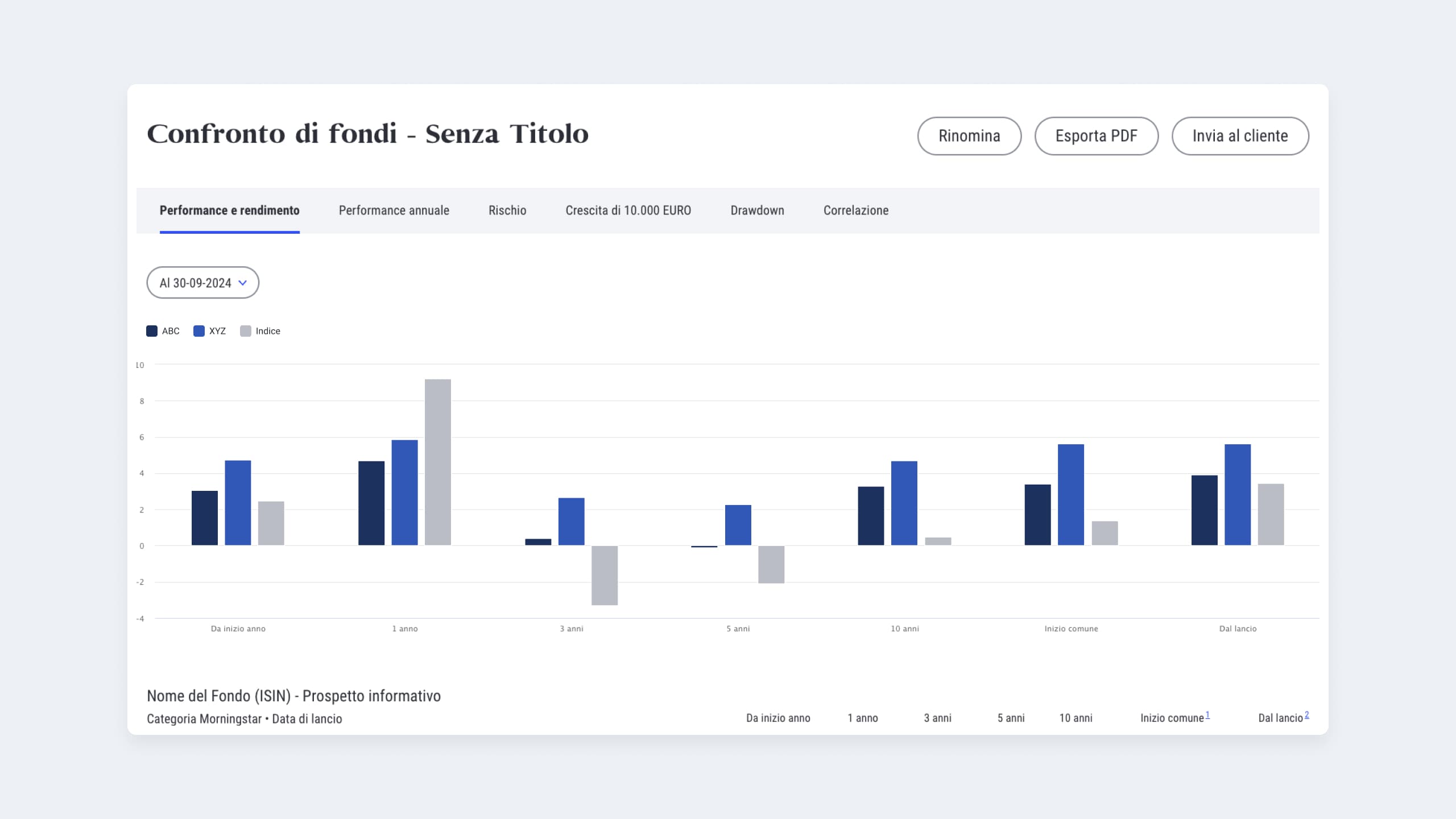Click footnote 1 link next to Inizio comune

click(x=1207, y=715)
